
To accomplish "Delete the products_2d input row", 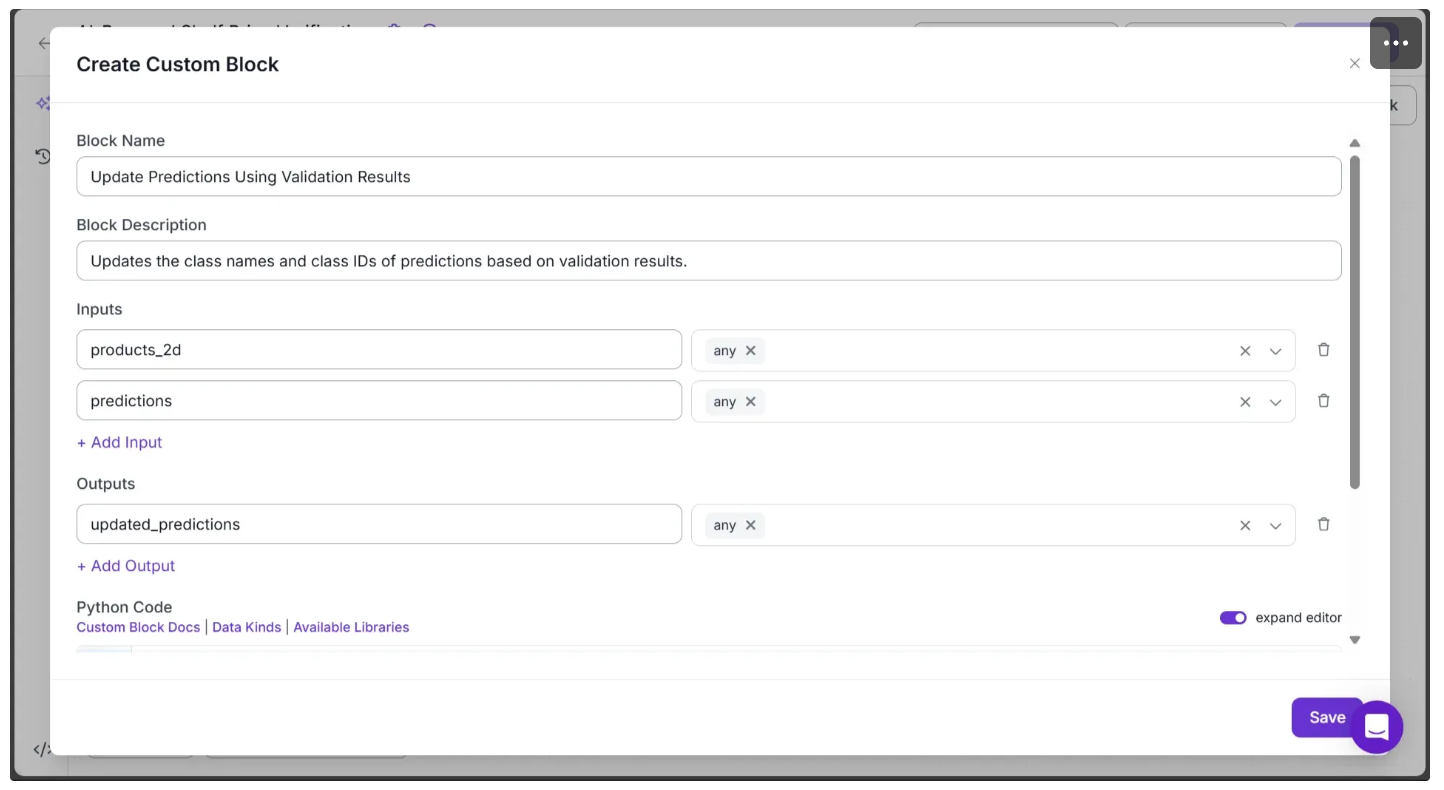I will tap(1324, 350).
